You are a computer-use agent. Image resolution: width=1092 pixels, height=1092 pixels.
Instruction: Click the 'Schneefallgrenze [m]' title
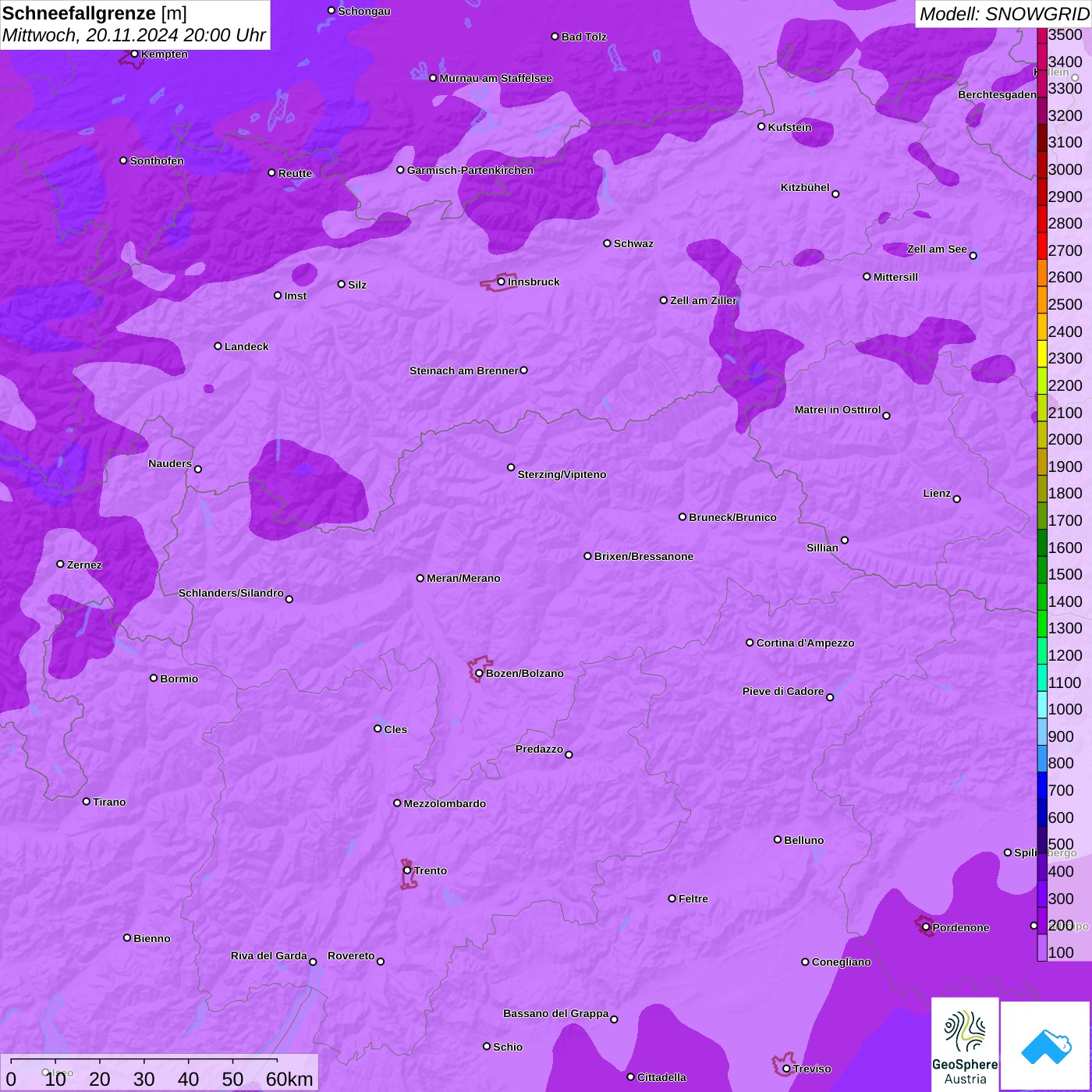94,13
